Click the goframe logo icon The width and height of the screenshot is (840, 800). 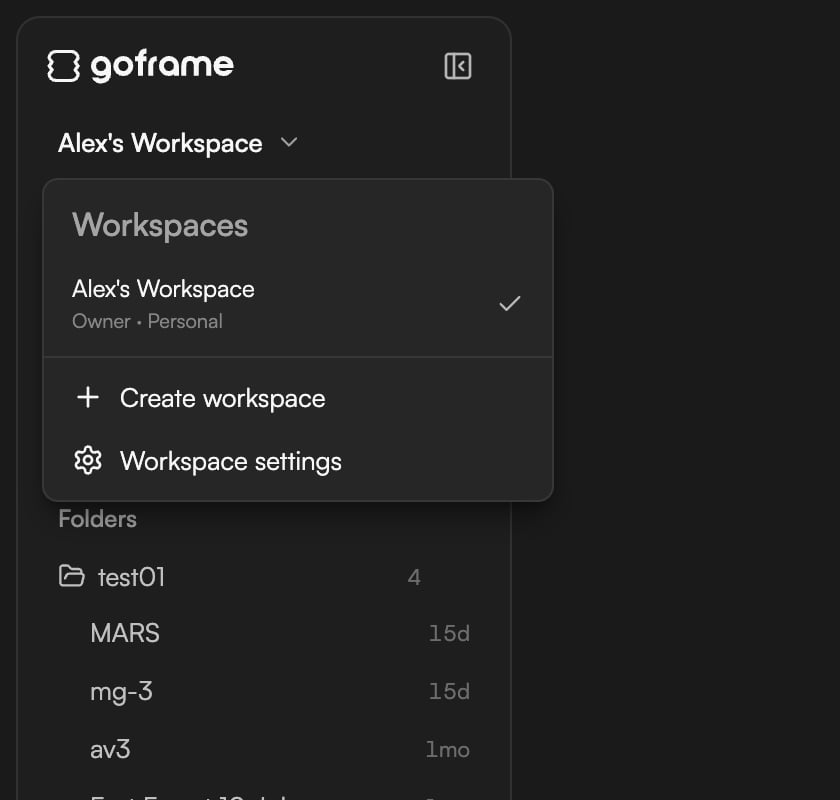pos(63,66)
